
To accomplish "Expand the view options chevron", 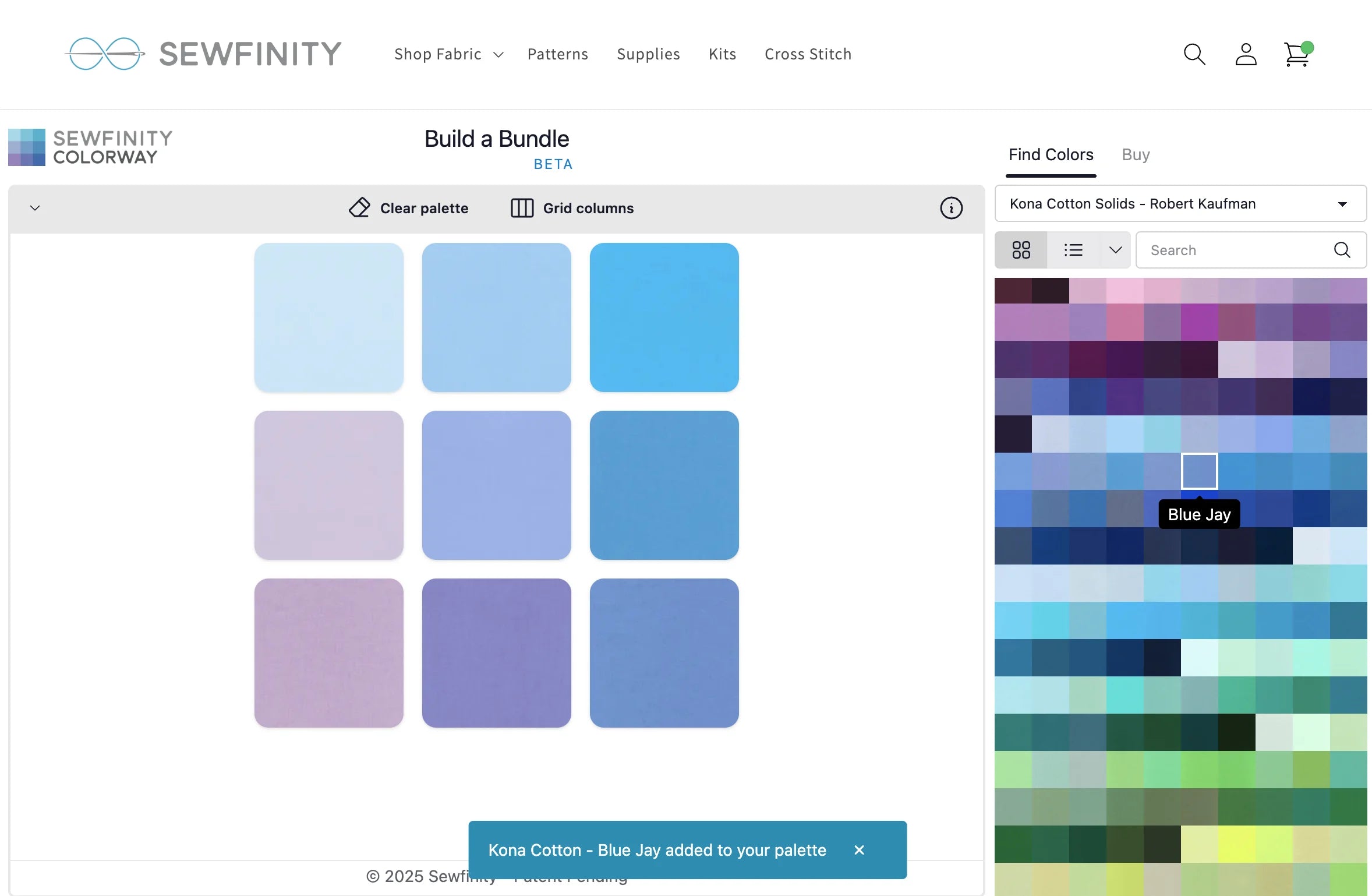I will click(1115, 250).
